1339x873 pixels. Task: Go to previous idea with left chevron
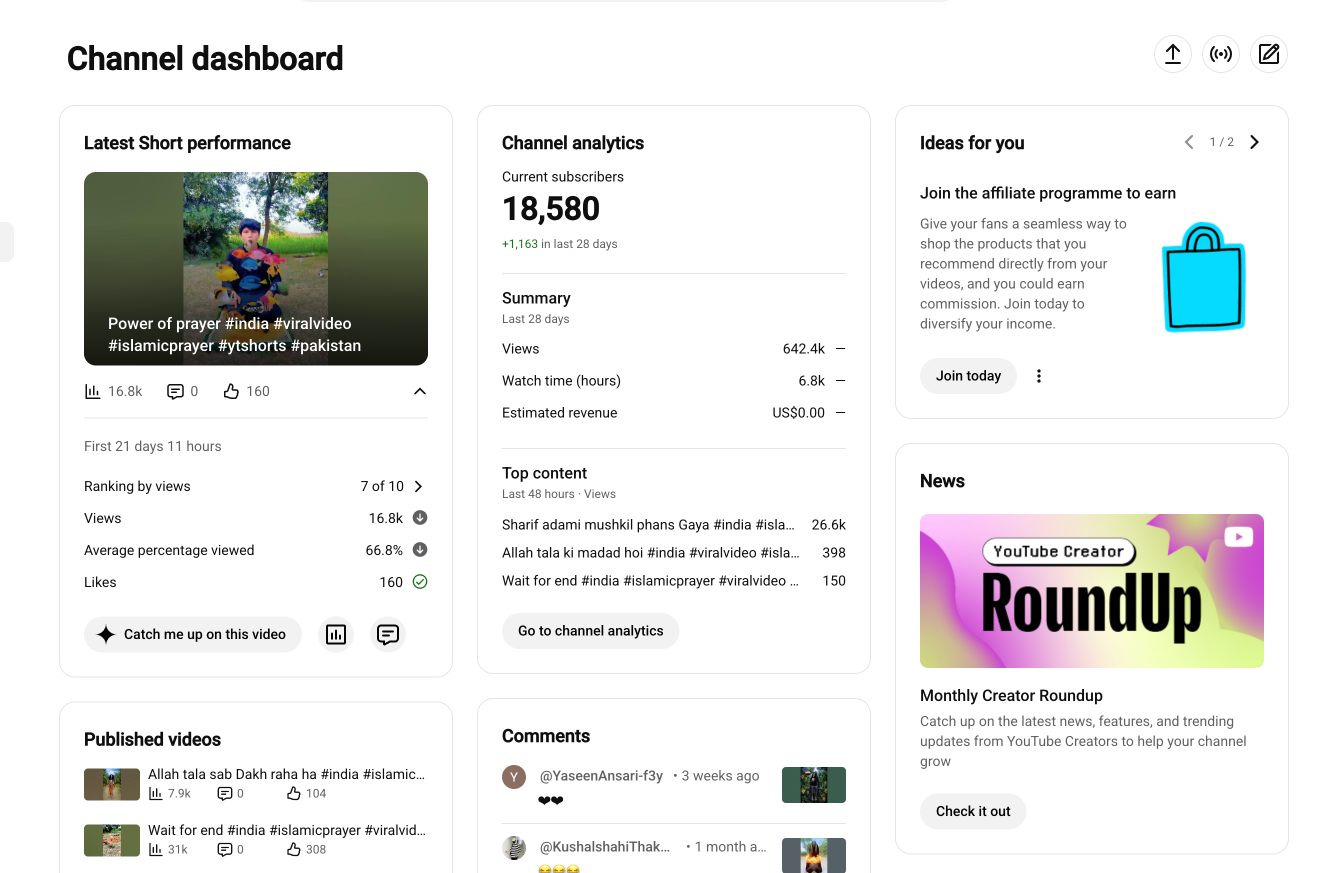click(x=1189, y=142)
